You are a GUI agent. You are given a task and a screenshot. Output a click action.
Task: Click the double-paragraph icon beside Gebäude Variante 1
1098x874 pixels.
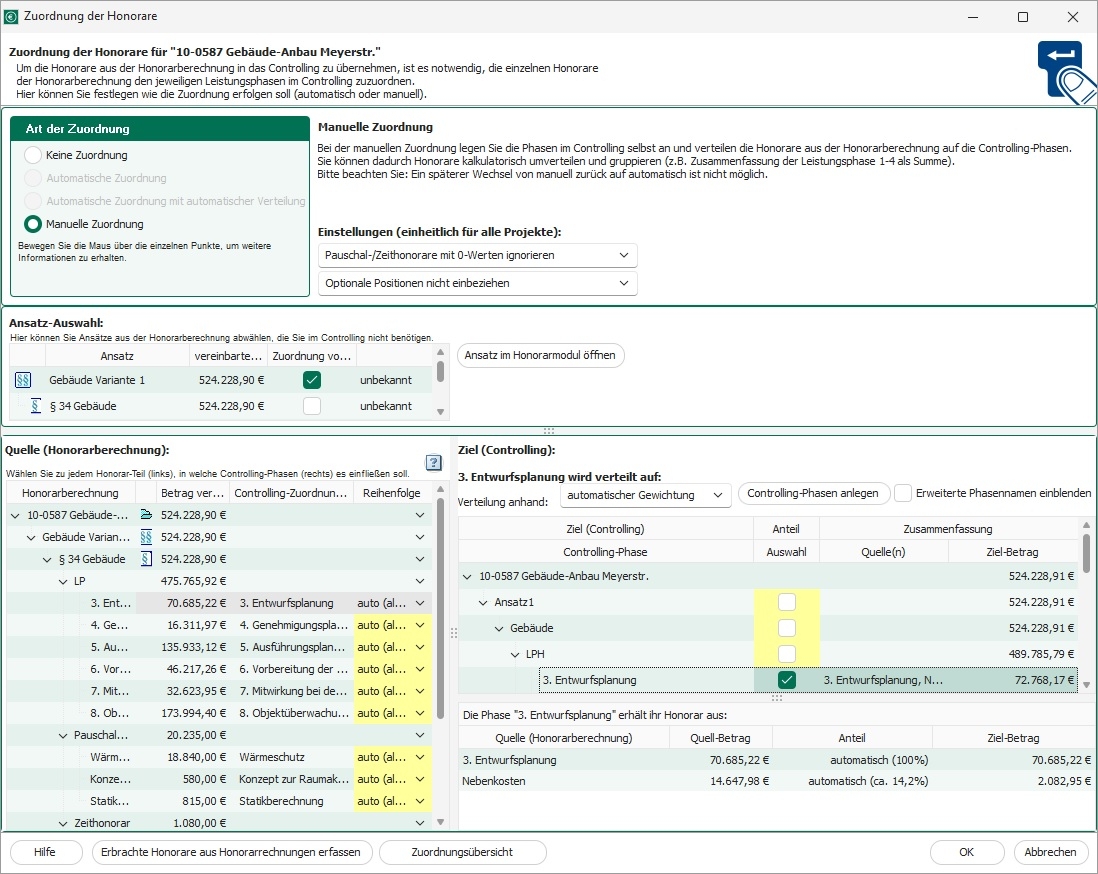pyautogui.click(x=24, y=380)
